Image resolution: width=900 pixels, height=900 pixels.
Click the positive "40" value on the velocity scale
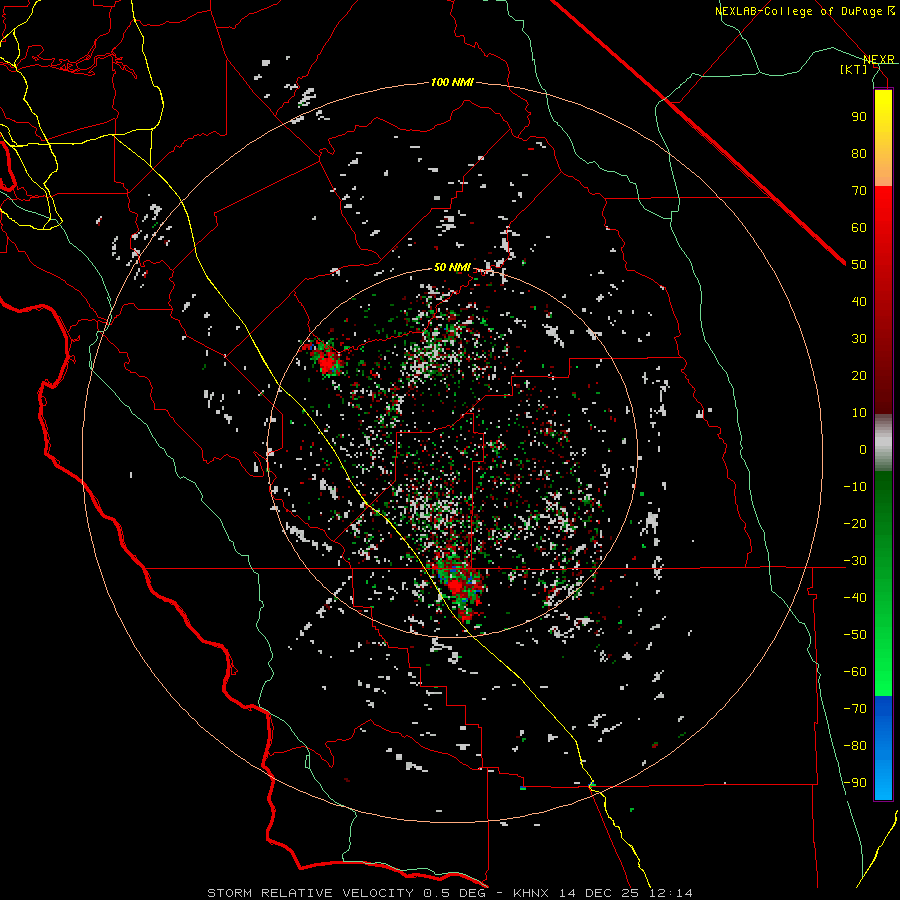coord(859,302)
